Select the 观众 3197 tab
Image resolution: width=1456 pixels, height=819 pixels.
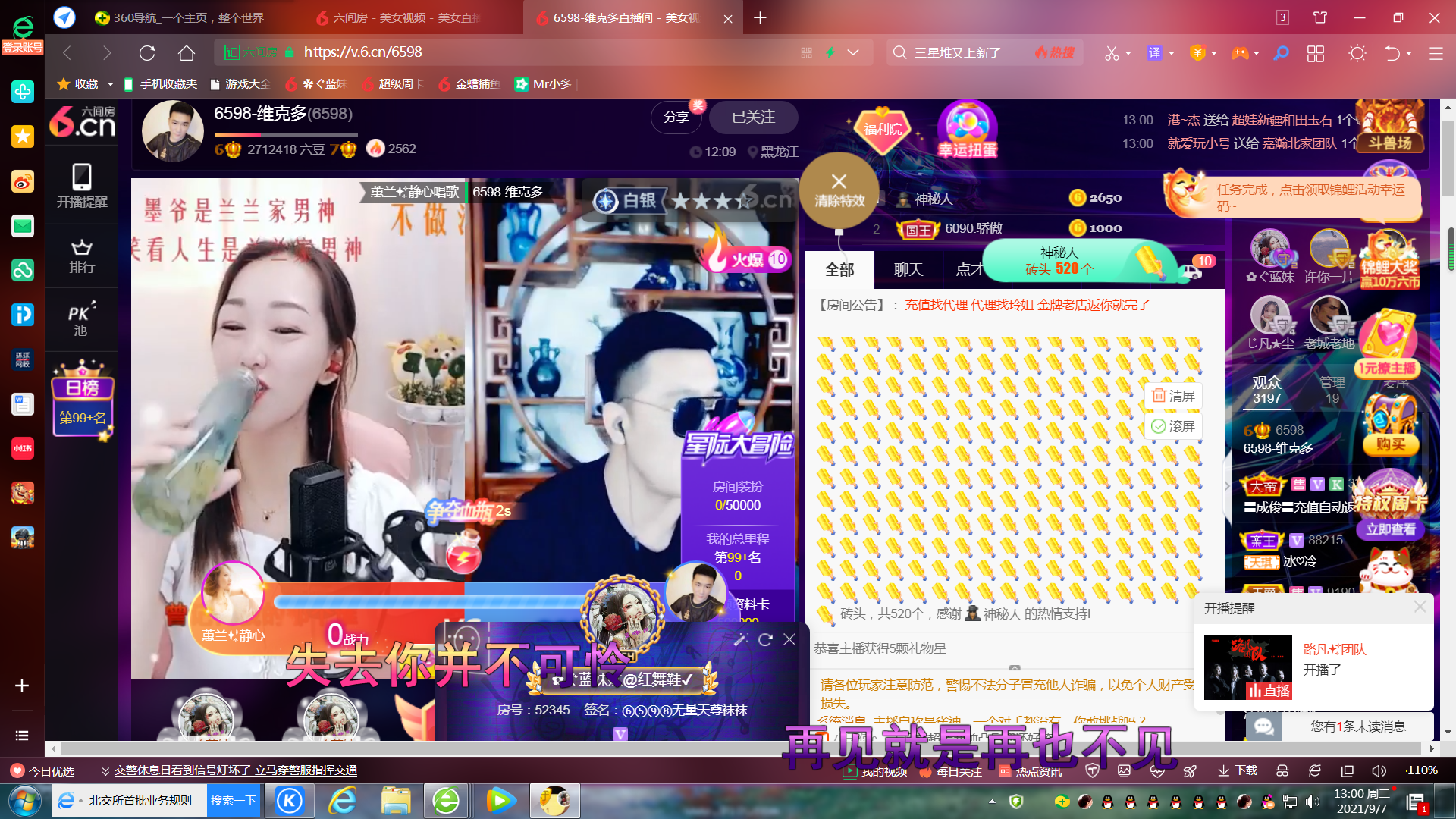pos(1266,390)
